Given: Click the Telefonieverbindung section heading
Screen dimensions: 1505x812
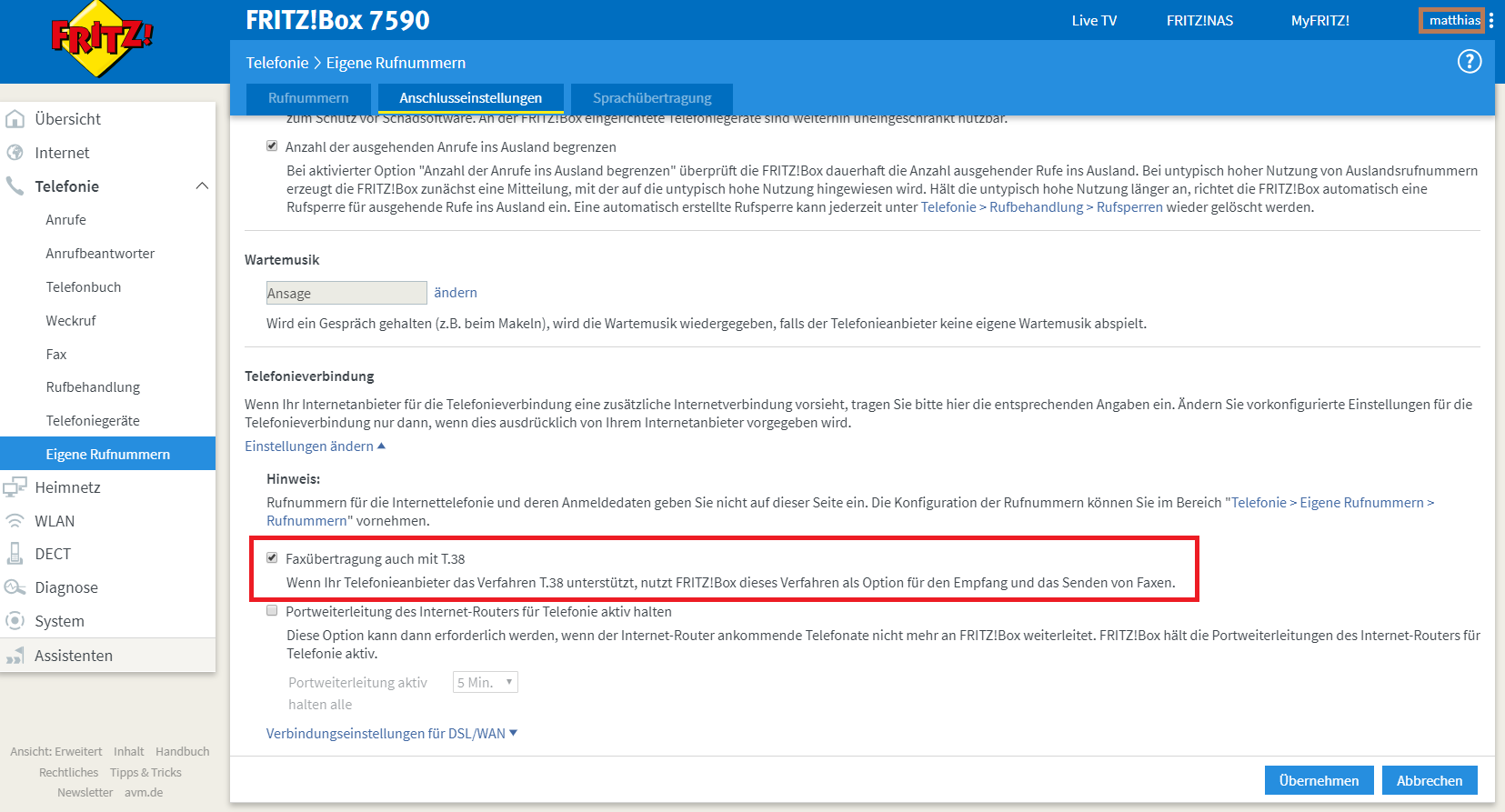Looking at the screenshot, I should tap(309, 376).
